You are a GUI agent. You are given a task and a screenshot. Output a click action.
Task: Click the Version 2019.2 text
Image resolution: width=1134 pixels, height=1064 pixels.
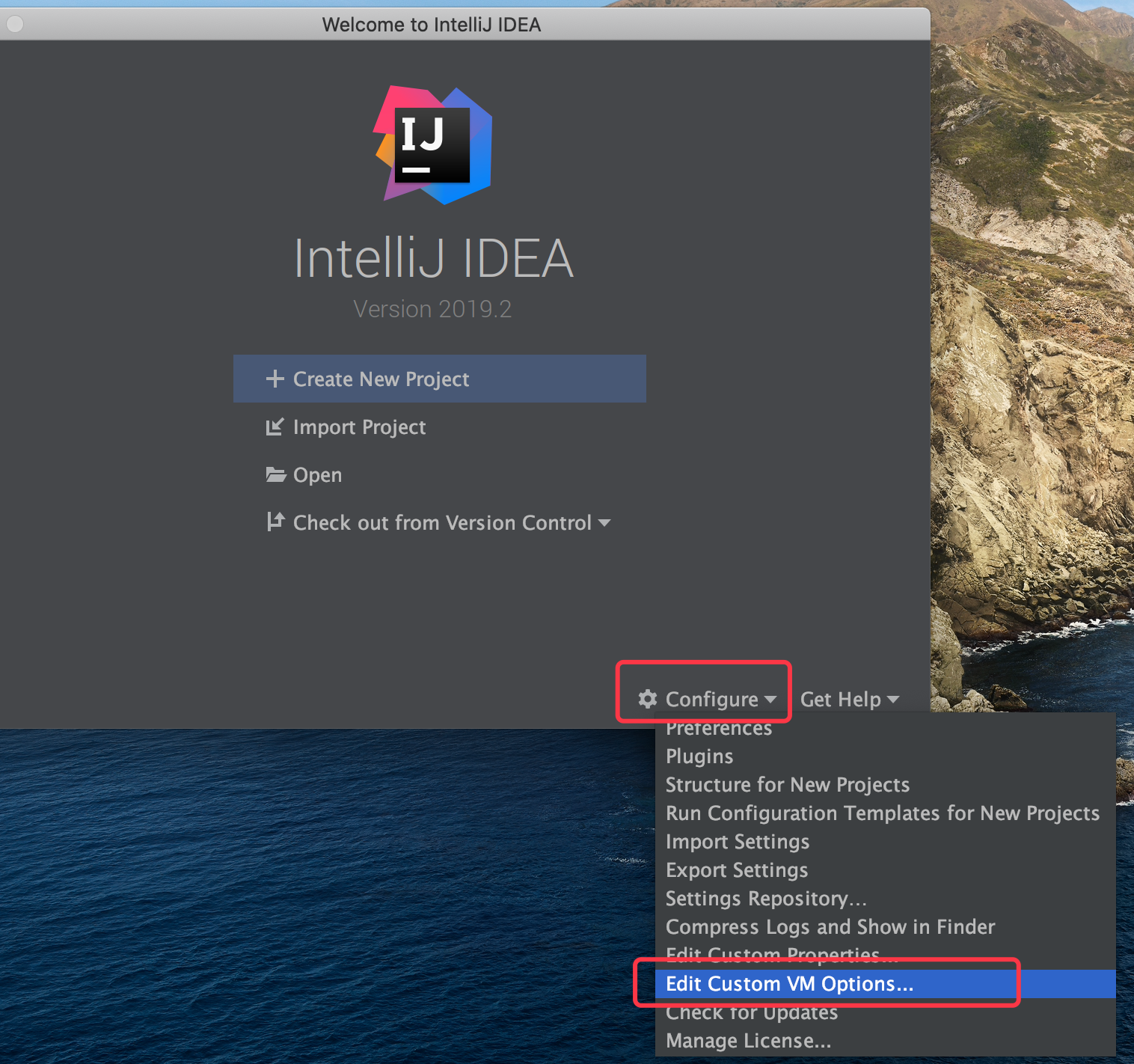[x=432, y=309]
